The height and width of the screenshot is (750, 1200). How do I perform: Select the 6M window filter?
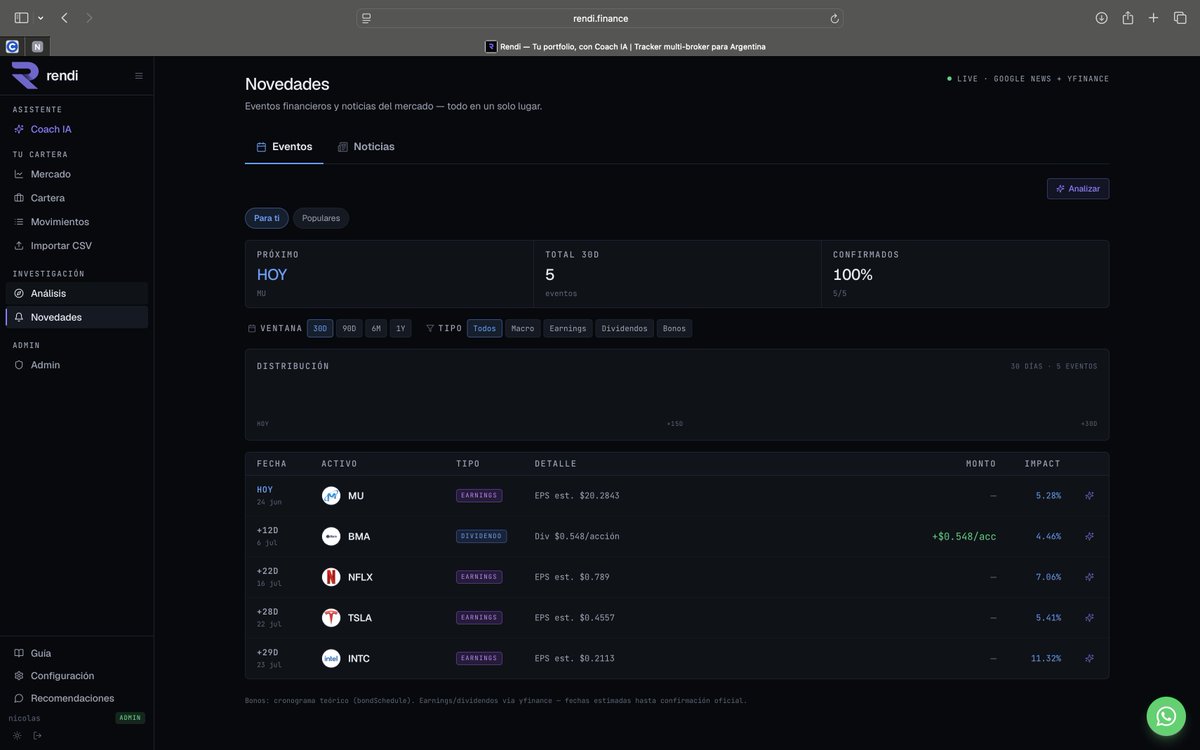376,328
